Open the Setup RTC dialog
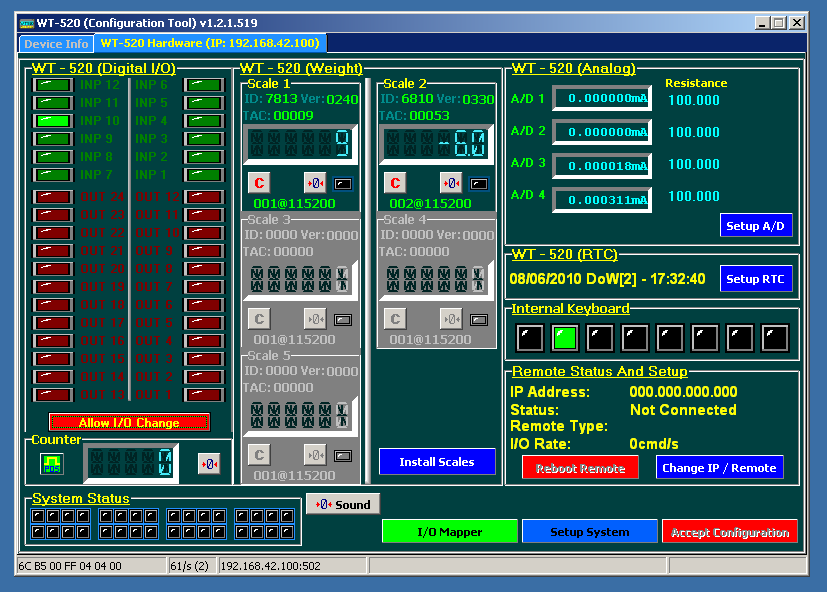This screenshot has width=827, height=592. (755, 279)
